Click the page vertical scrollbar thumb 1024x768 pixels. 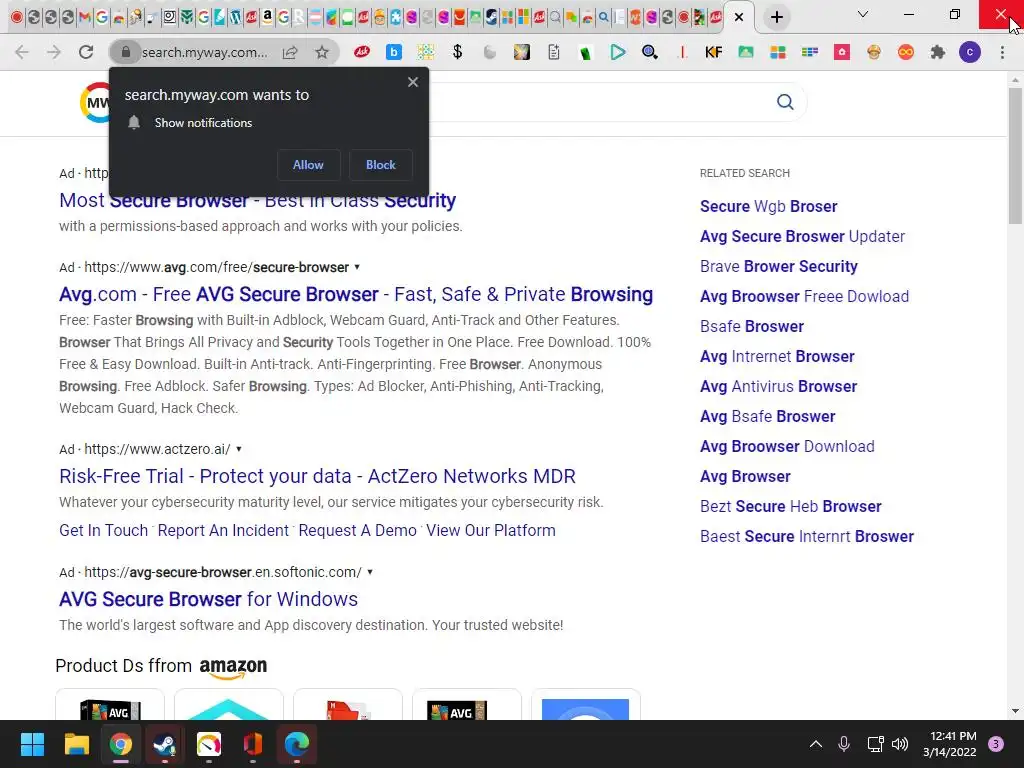tap(1015, 155)
